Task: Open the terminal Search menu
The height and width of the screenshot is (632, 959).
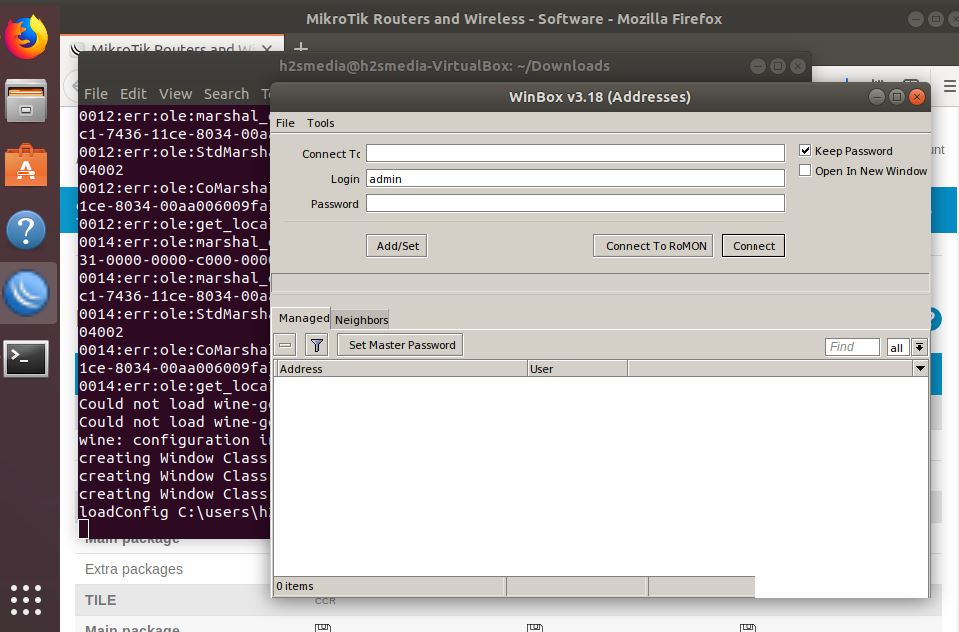Action: tap(226, 94)
